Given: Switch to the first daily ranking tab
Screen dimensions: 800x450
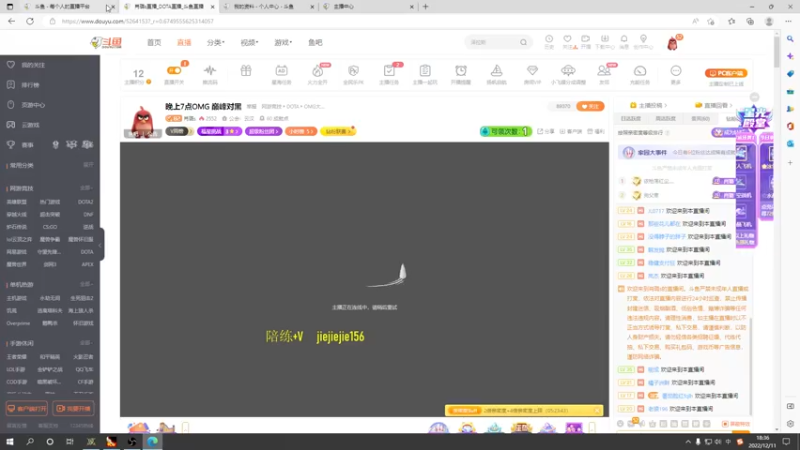Looking at the screenshot, I should [x=631, y=118].
